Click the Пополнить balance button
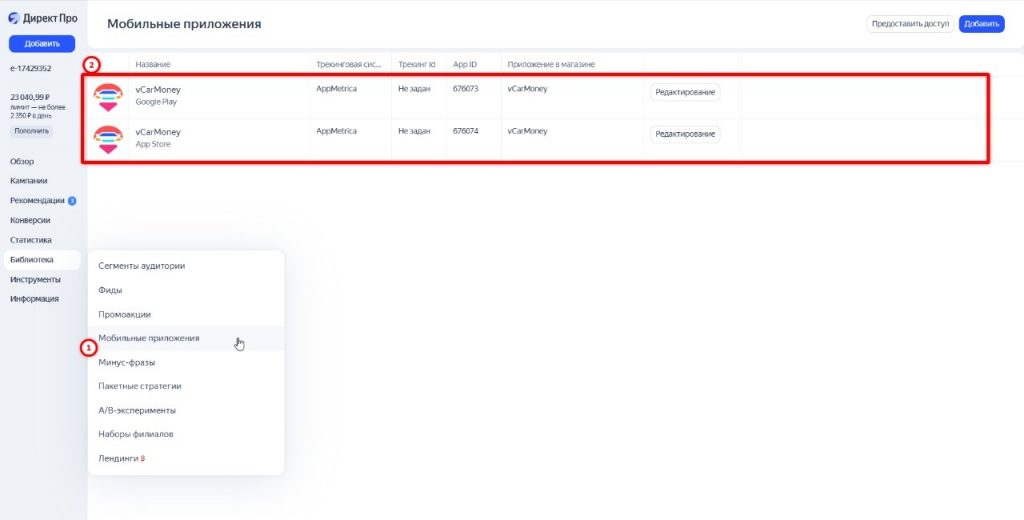Screen dimensions: 1024x520 [x=31, y=131]
